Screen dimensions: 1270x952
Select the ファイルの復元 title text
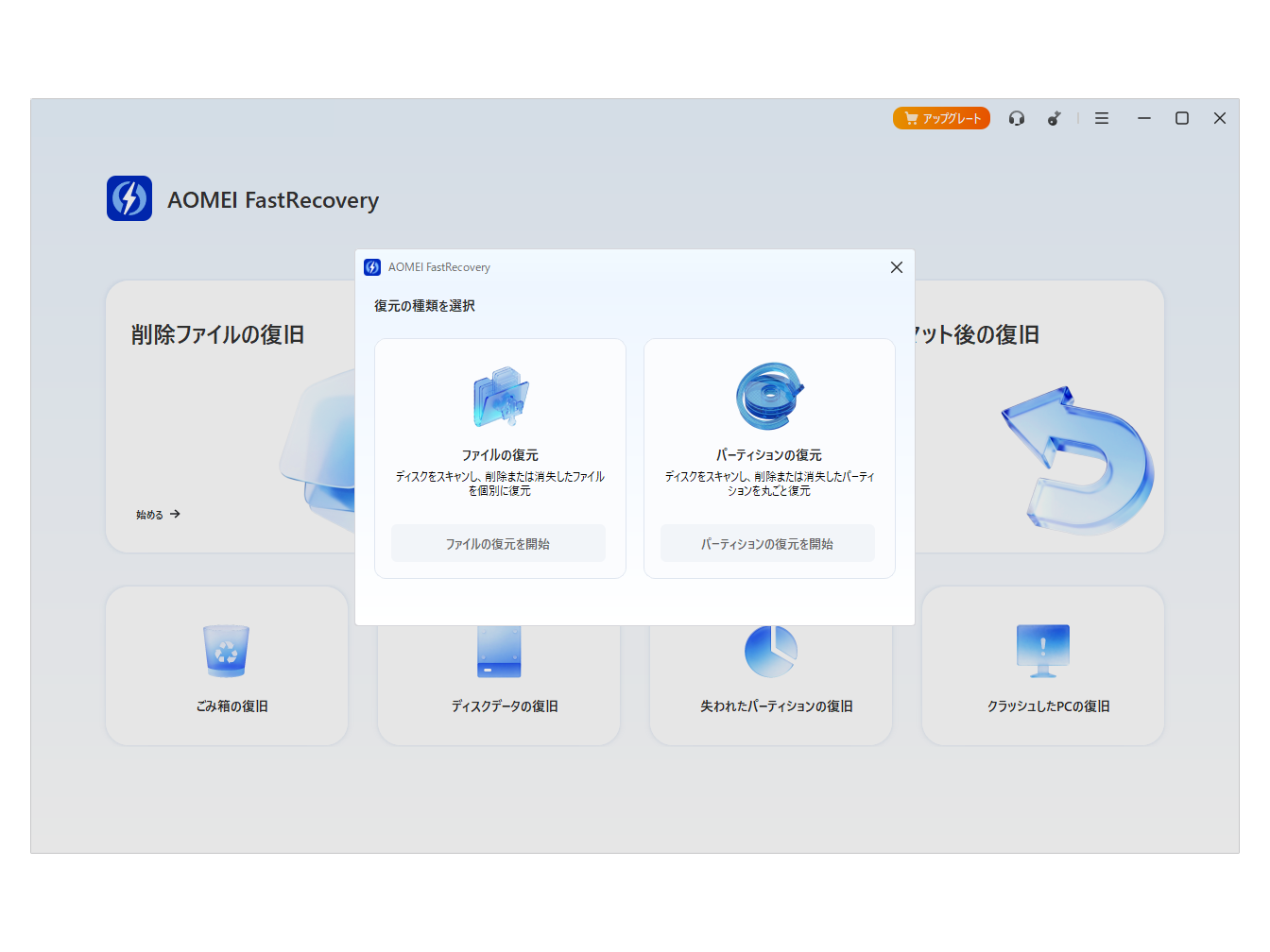(x=500, y=455)
